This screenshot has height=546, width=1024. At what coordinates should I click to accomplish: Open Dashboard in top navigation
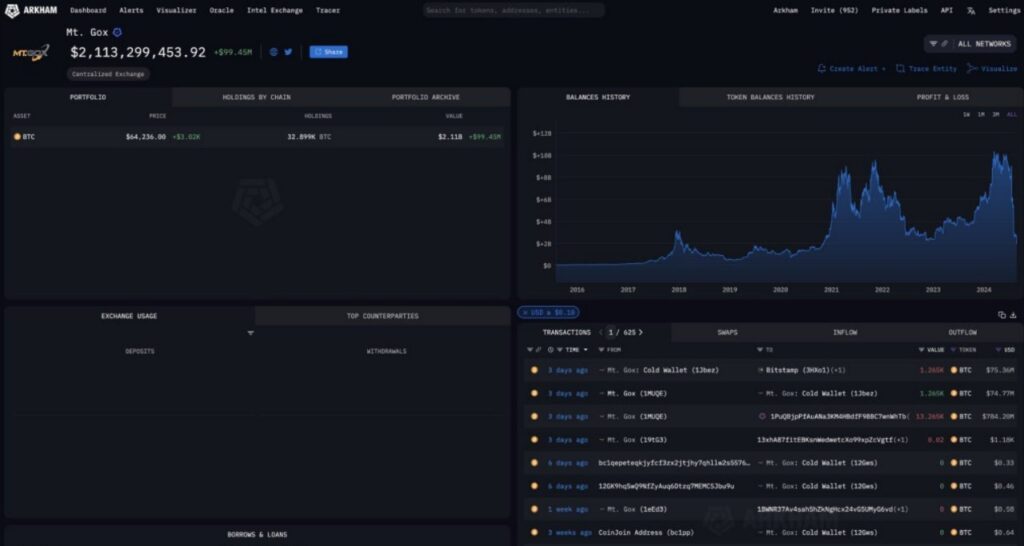point(88,10)
